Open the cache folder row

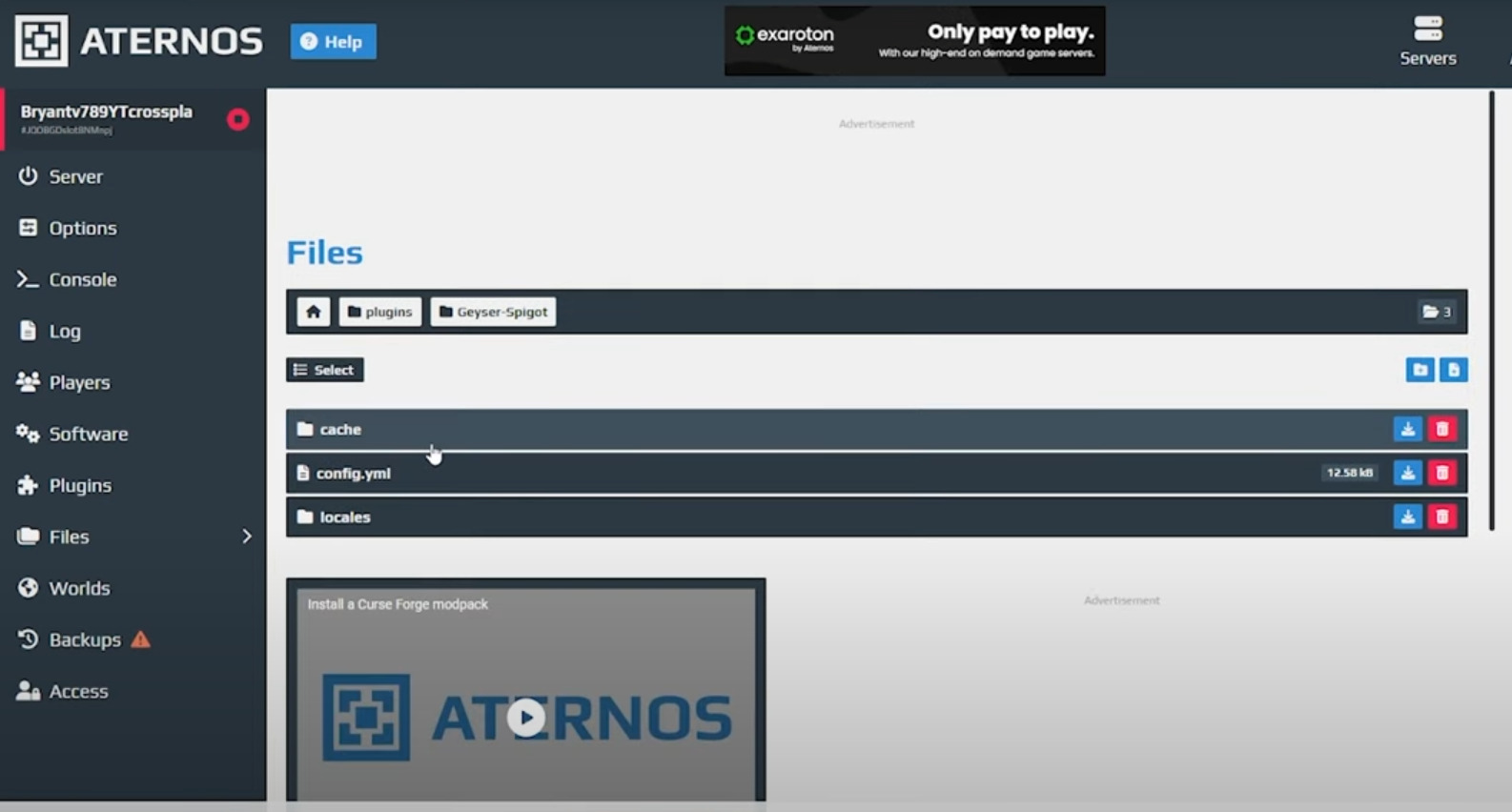pyautogui.click(x=876, y=429)
